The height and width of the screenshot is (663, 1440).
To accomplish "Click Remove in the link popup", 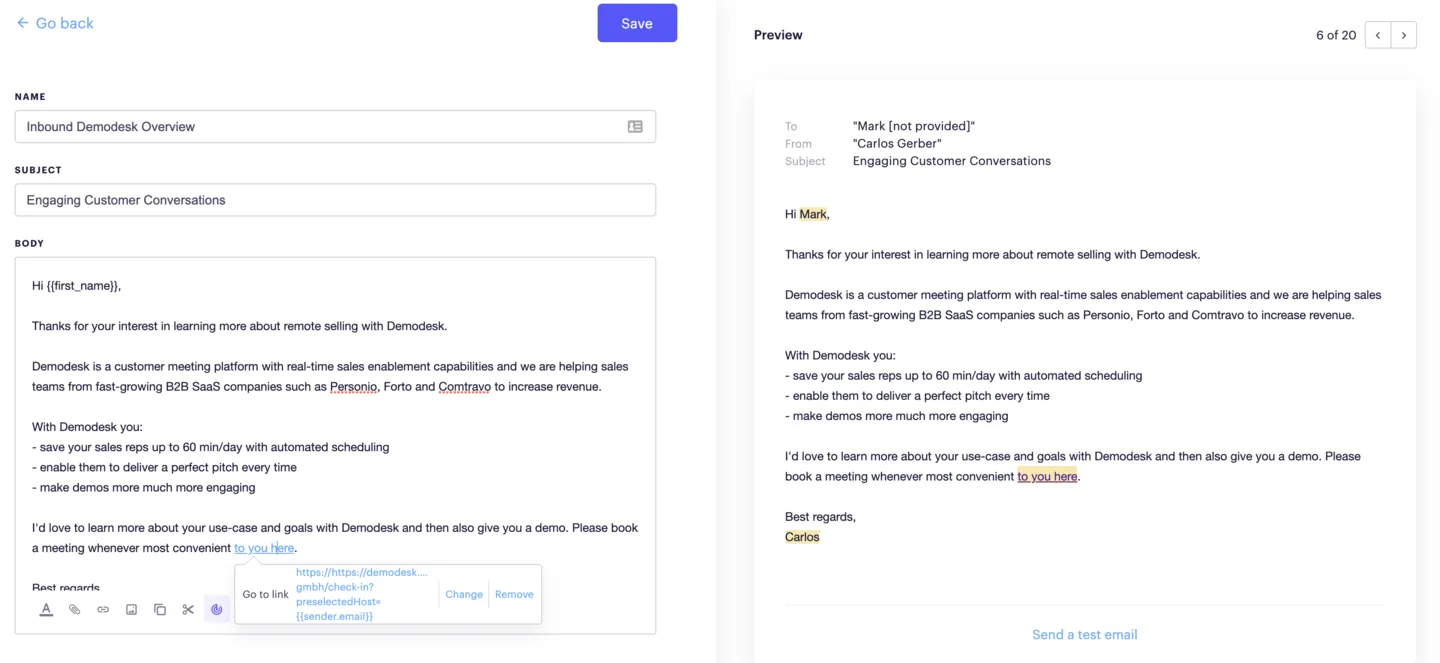I will pos(514,594).
